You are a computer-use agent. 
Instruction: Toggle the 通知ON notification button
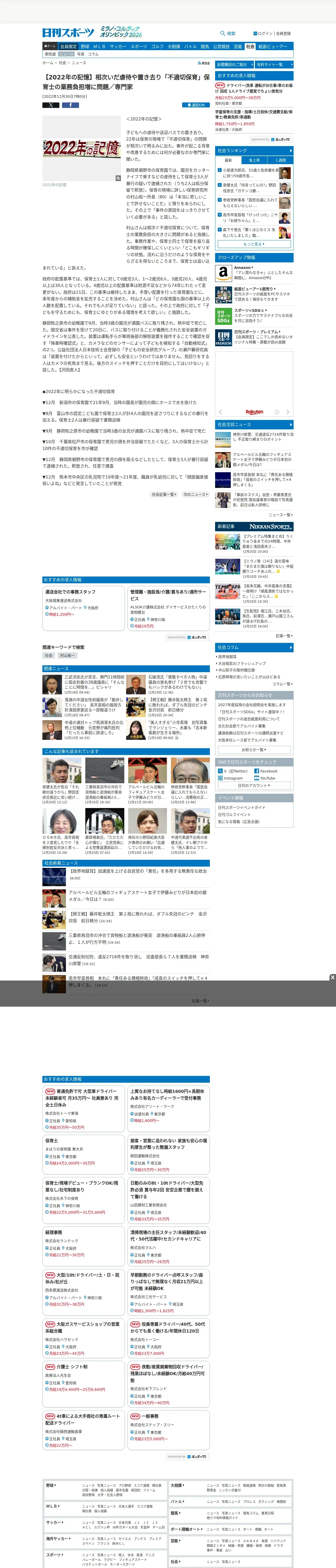click(196, 105)
